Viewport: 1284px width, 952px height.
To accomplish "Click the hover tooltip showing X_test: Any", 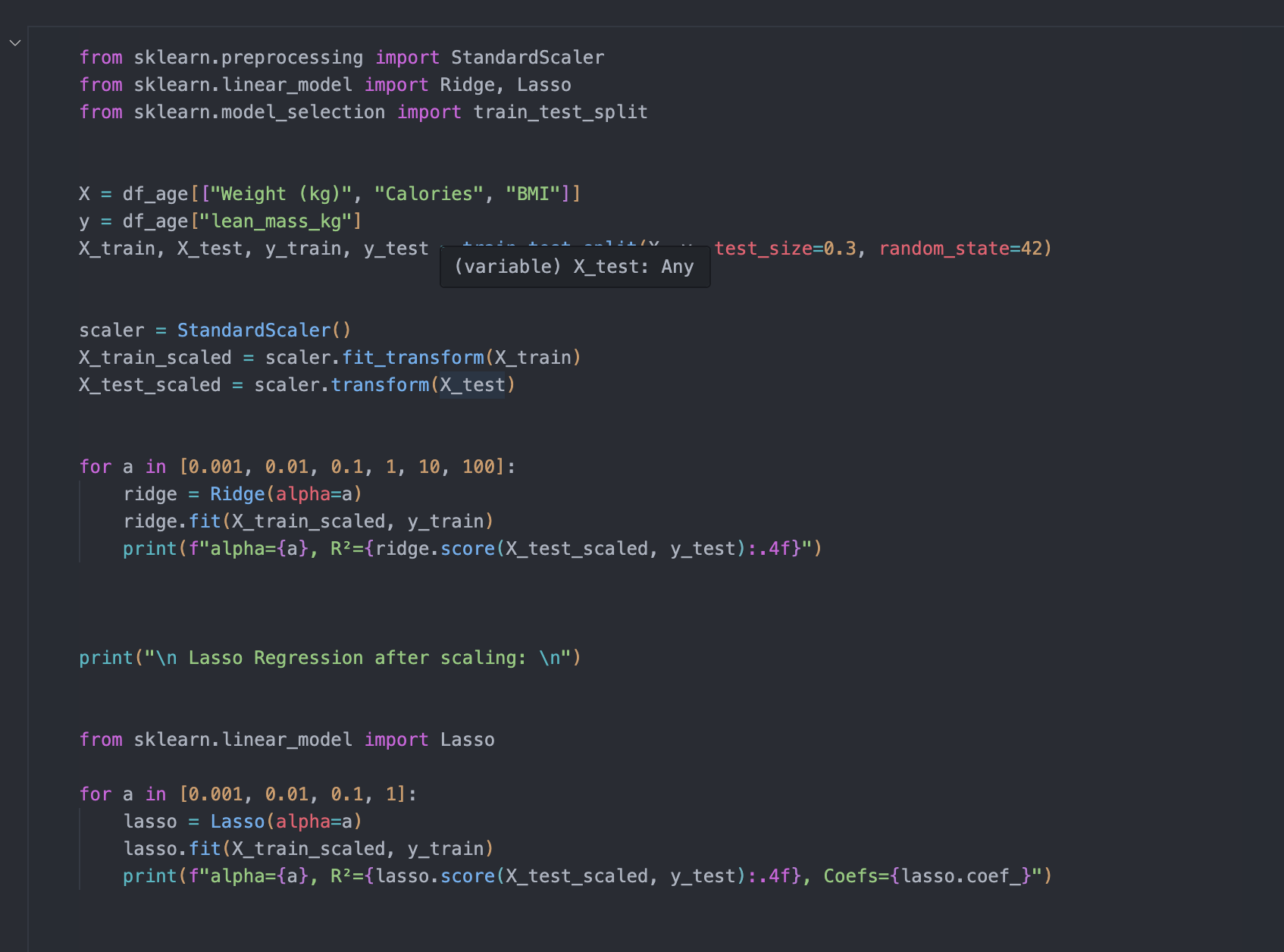I will pos(574,267).
